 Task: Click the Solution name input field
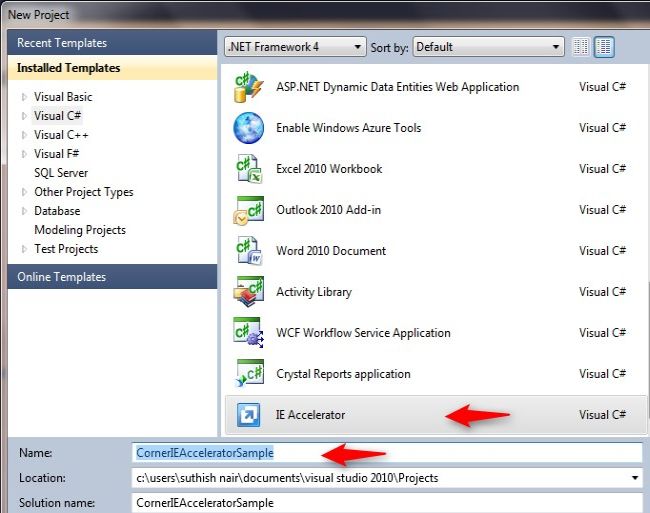(x=387, y=503)
